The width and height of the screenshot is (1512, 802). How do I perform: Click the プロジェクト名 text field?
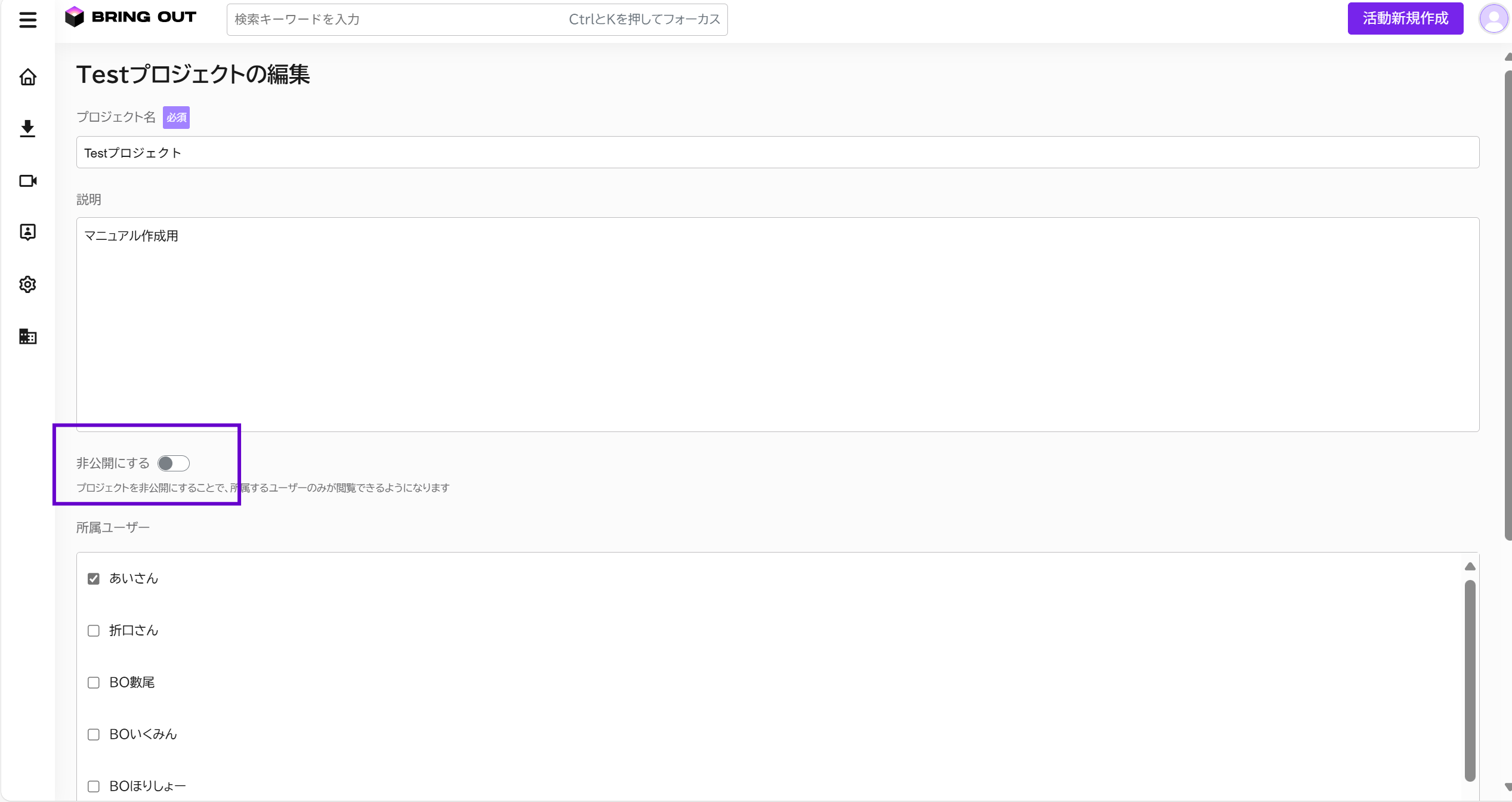click(777, 153)
